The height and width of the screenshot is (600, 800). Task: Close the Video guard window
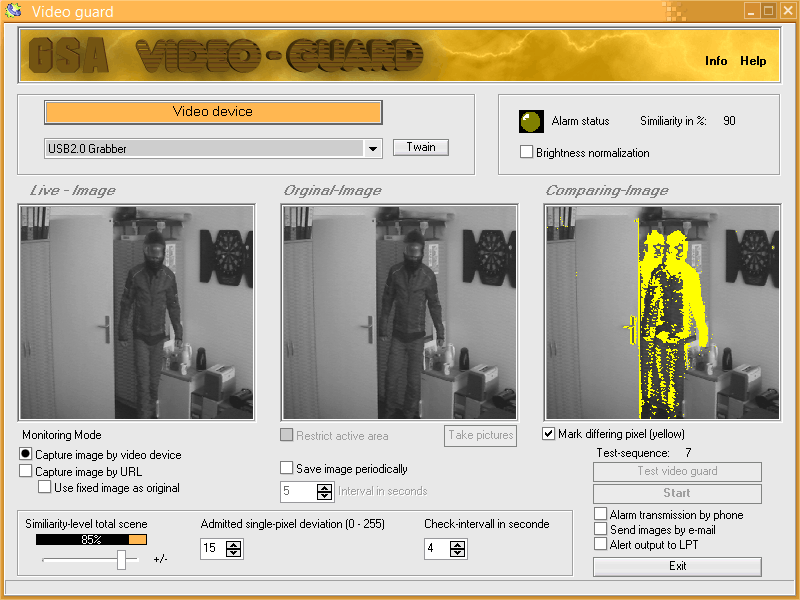(x=787, y=11)
